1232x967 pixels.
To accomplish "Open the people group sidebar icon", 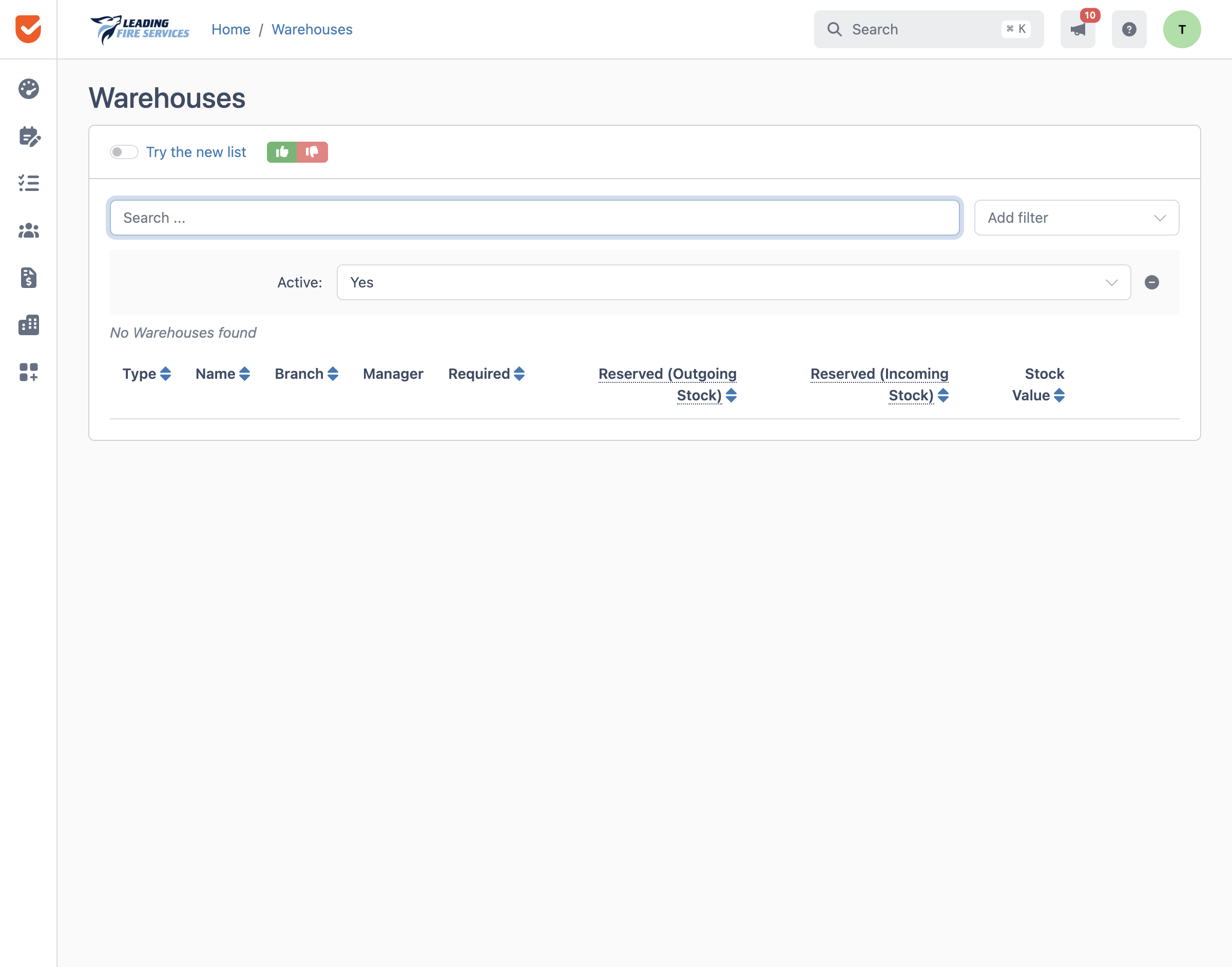I will coord(28,230).
